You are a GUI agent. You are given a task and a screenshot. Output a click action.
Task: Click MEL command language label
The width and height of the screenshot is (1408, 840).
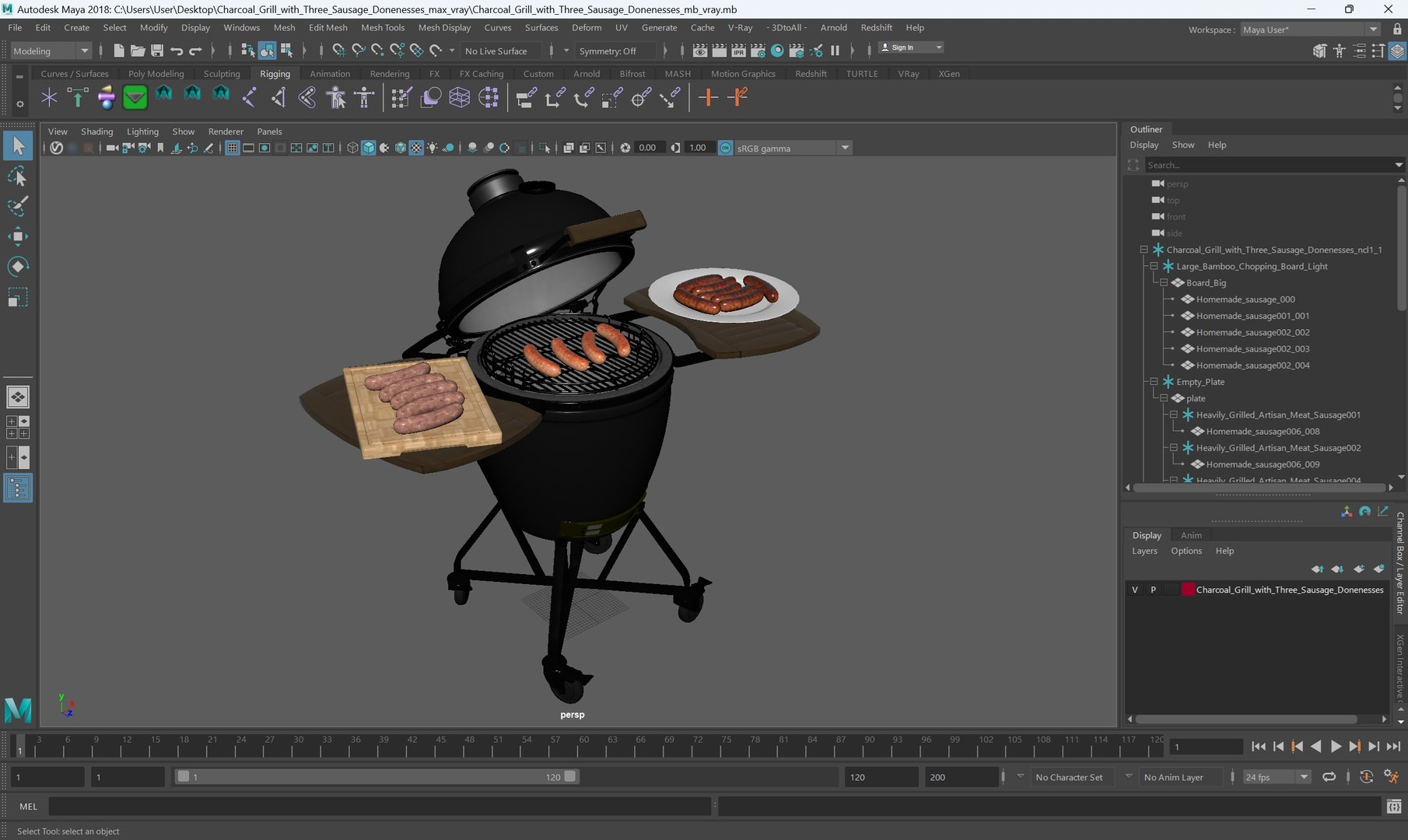pyautogui.click(x=28, y=807)
